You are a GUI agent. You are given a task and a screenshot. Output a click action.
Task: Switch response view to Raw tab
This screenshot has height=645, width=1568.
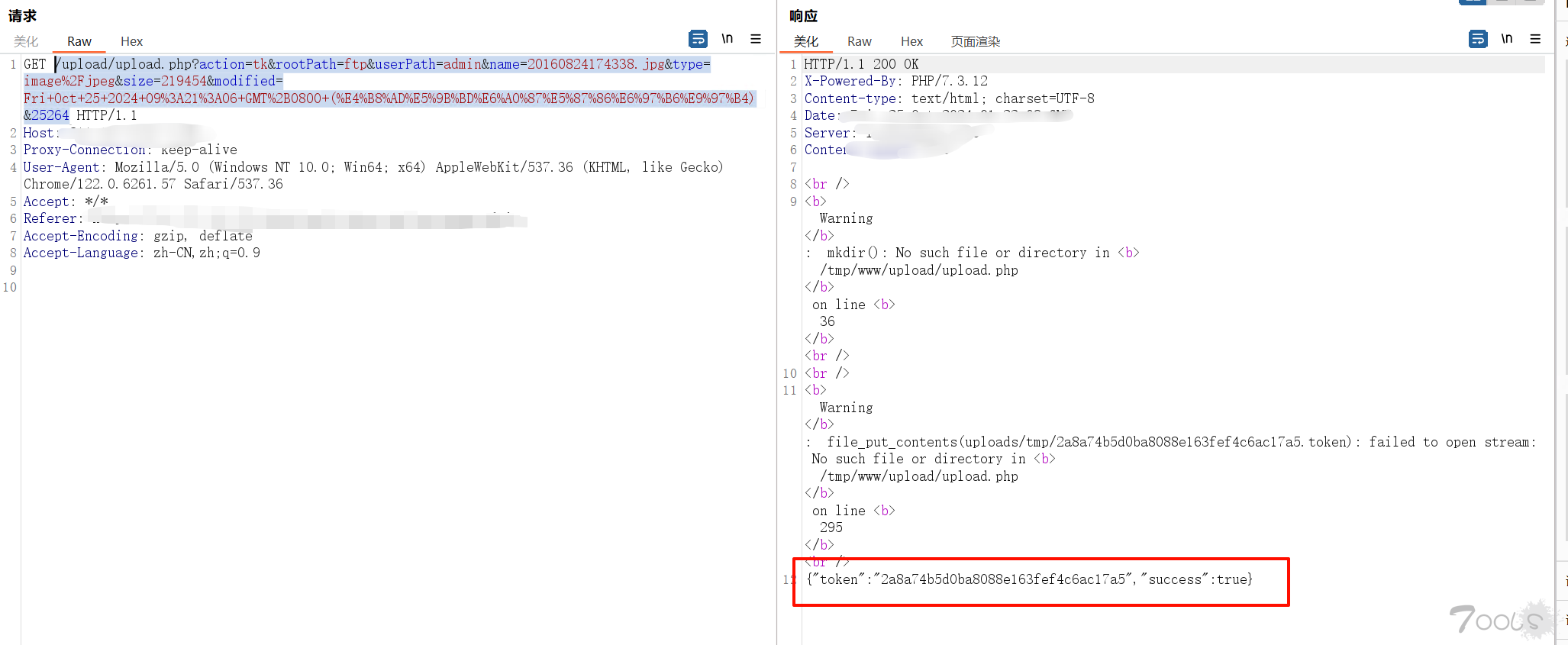click(860, 41)
